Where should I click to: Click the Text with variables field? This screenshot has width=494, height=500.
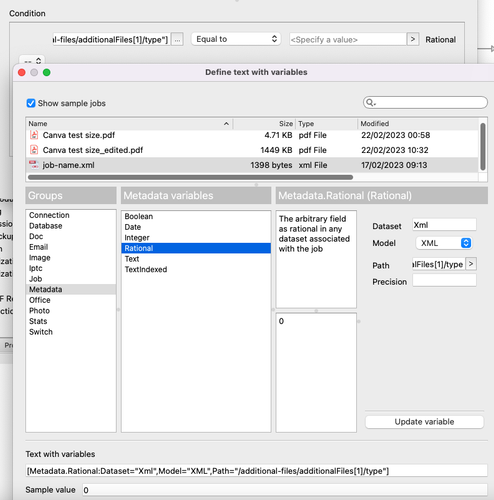(256, 471)
